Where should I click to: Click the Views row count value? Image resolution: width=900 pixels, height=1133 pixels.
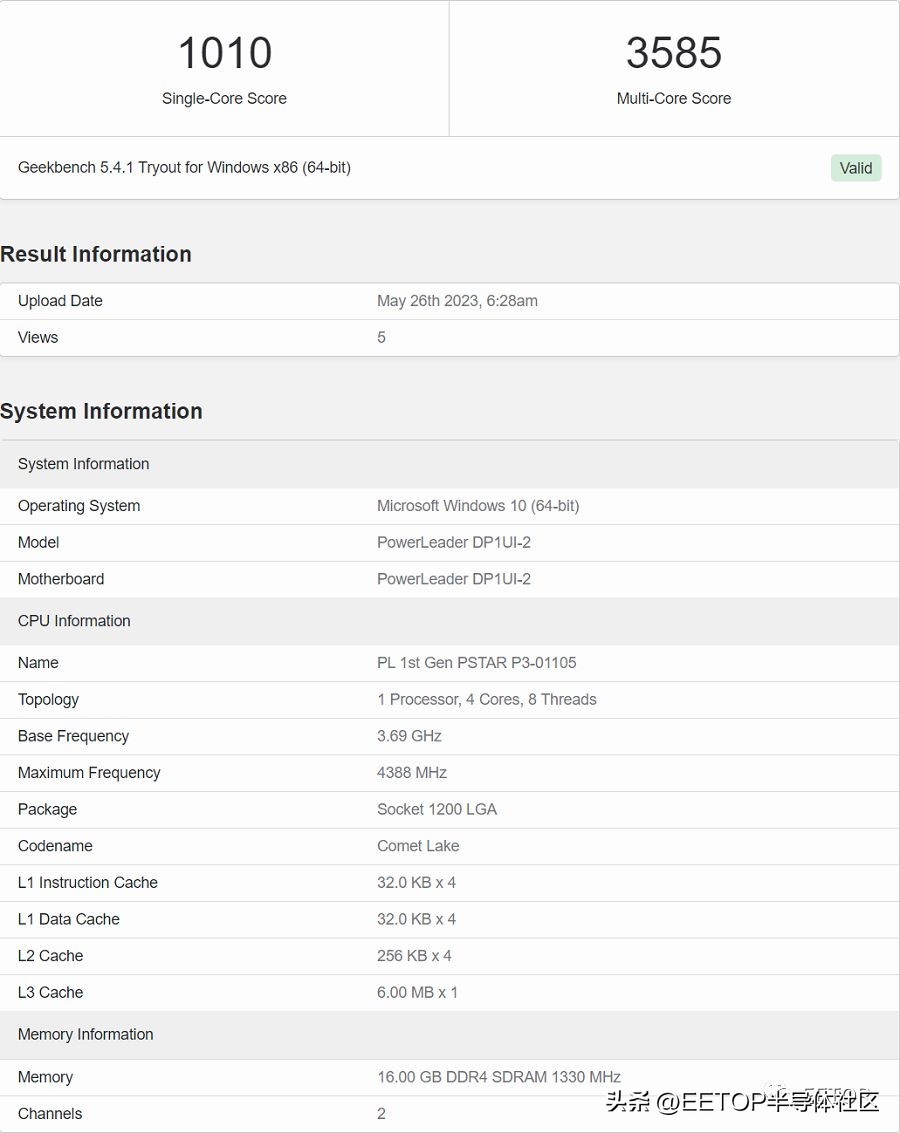(381, 337)
